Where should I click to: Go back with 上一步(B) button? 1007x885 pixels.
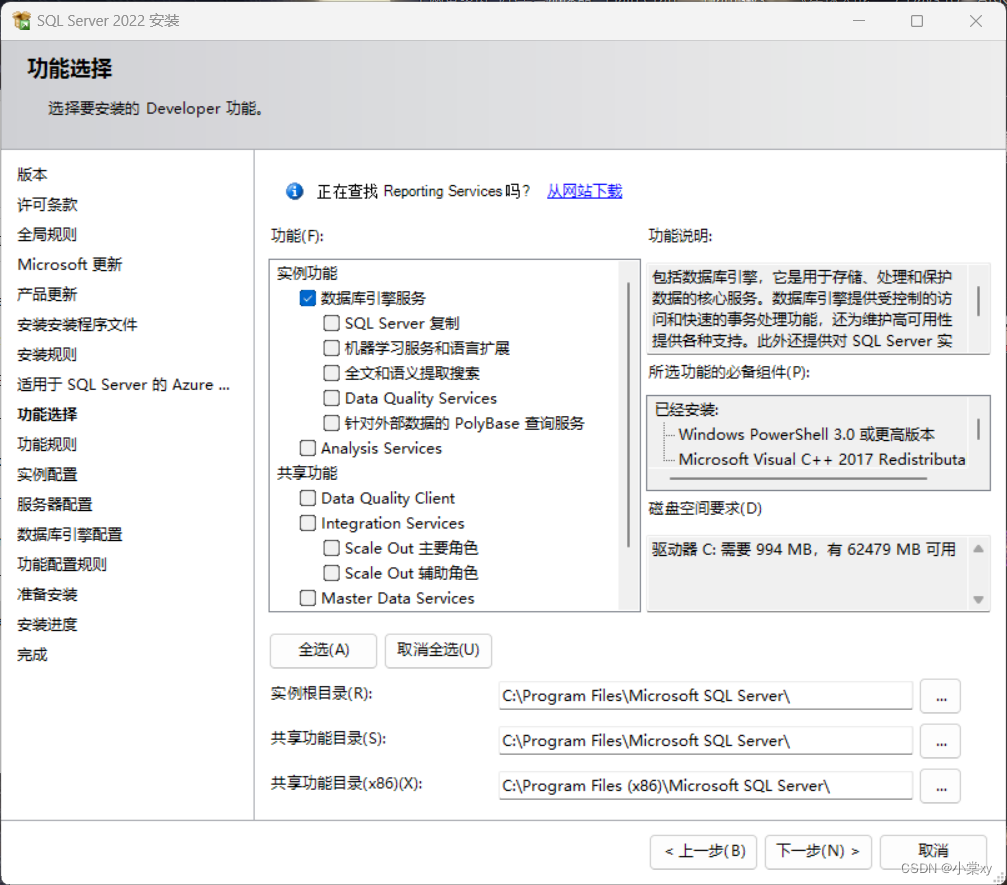[x=704, y=852]
